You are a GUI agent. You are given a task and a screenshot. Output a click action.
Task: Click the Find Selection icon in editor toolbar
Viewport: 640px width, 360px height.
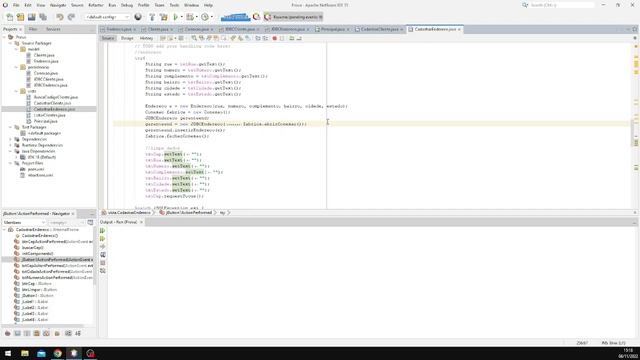(194, 38)
